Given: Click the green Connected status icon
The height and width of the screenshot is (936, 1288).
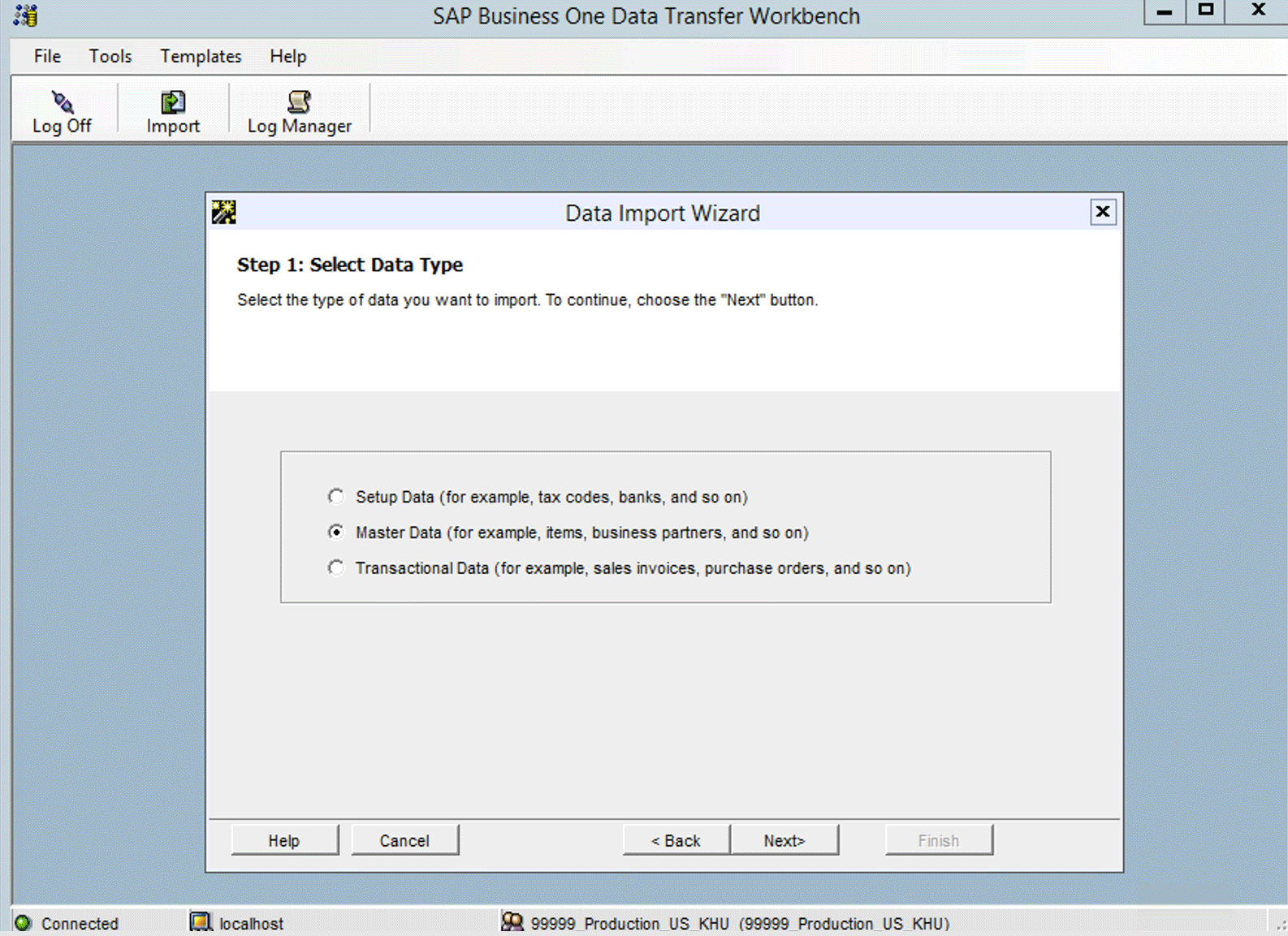Looking at the screenshot, I should 24,923.
